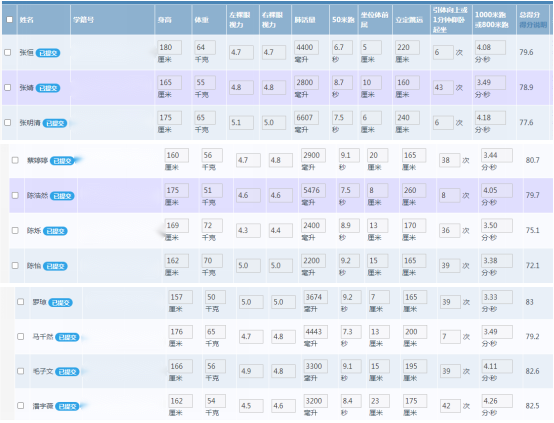554x423 pixels.
Task: Click the 已提交 badge beside 张恒
Action: pyautogui.click(x=48, y=53)
